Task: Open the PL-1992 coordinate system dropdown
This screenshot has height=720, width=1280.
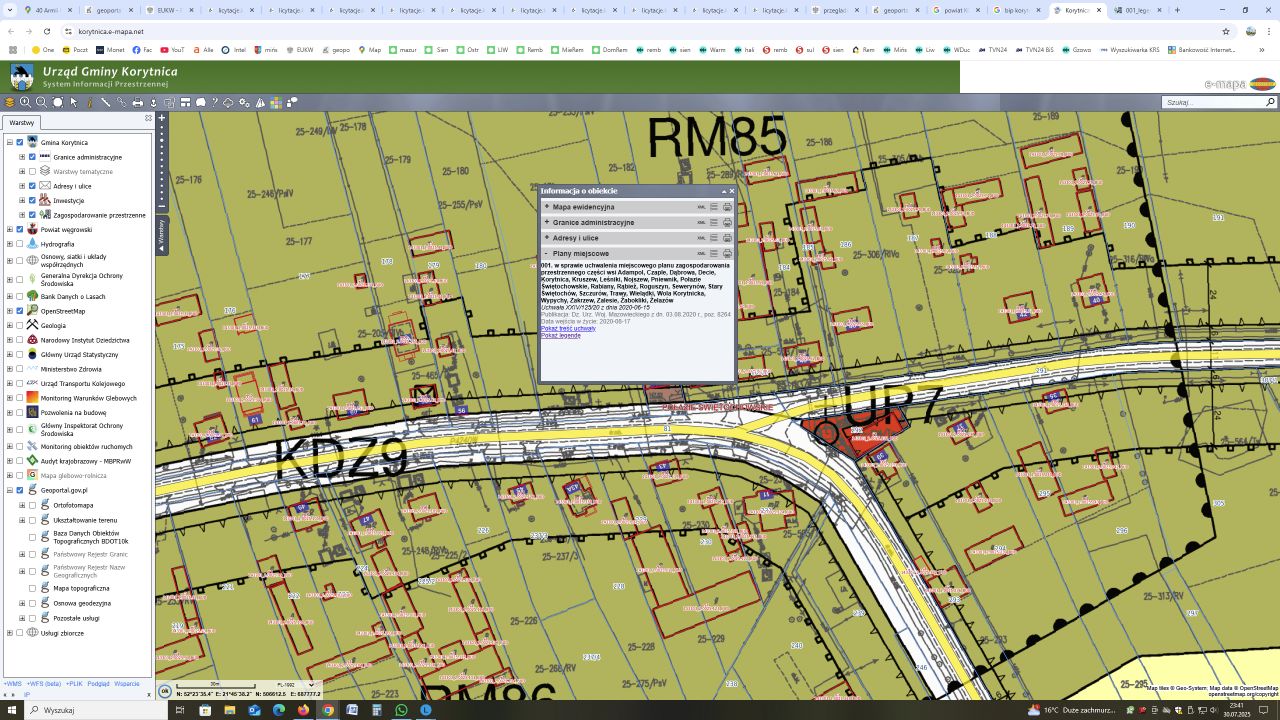Action: tap(295, 685)
